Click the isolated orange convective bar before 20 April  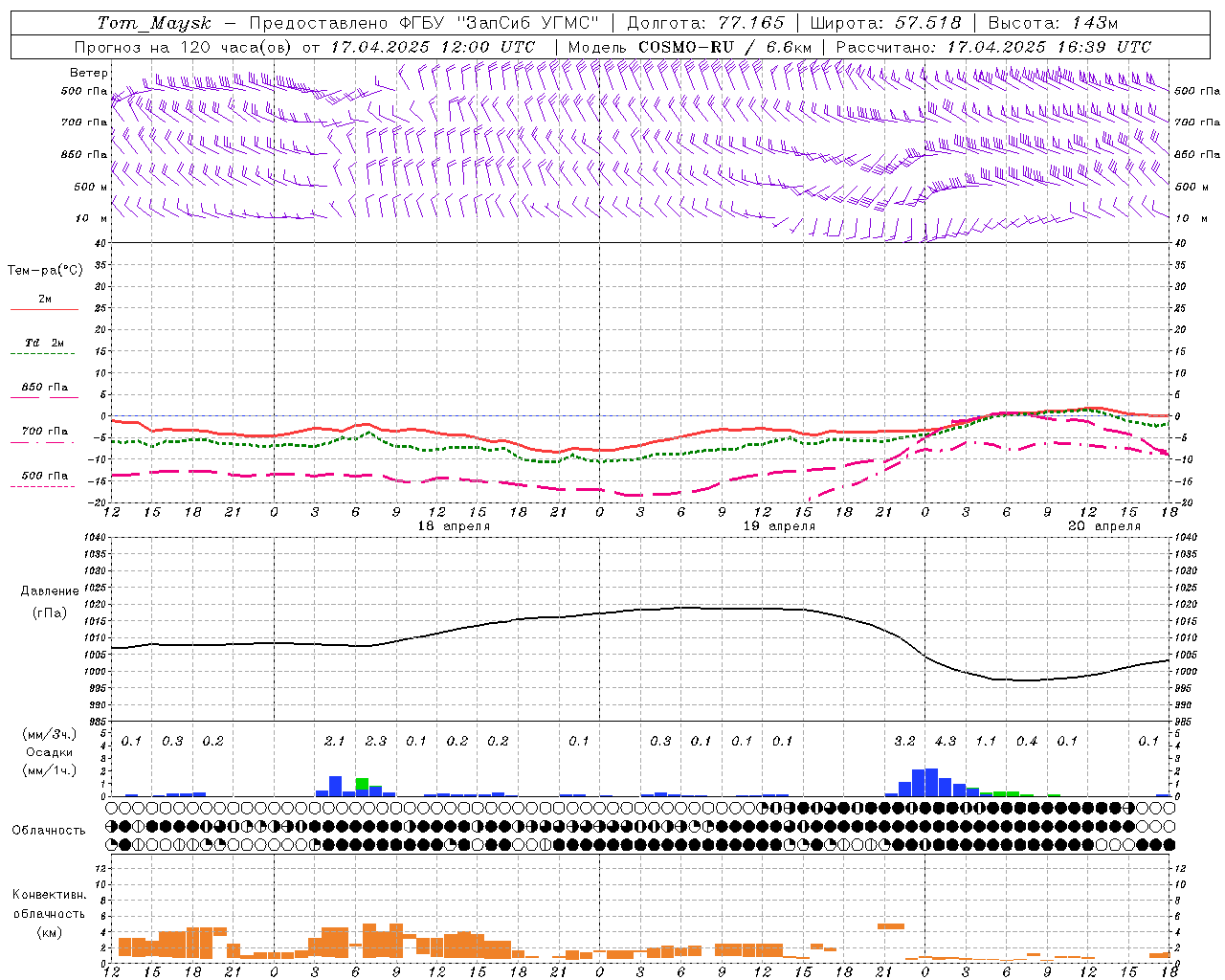pos(891,925)
